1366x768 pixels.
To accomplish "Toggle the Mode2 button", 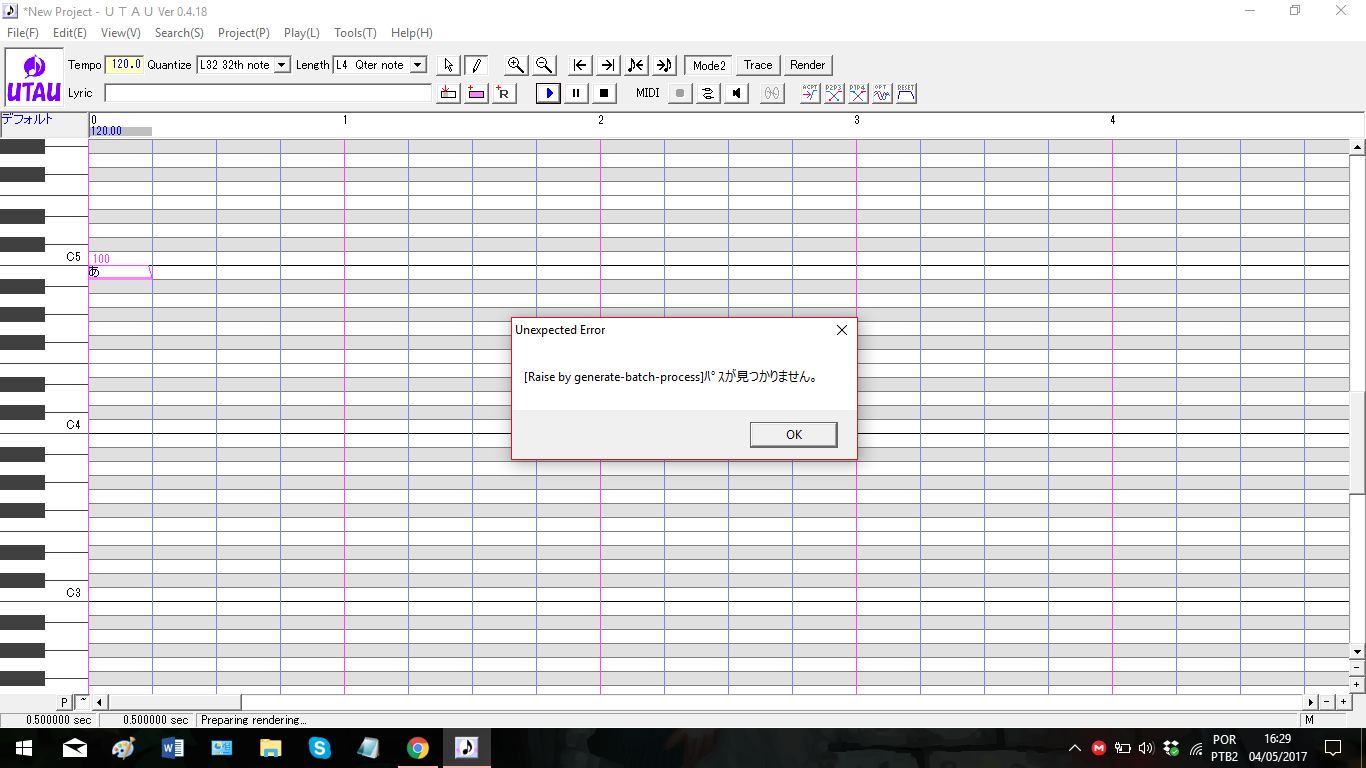I will 709,65.
